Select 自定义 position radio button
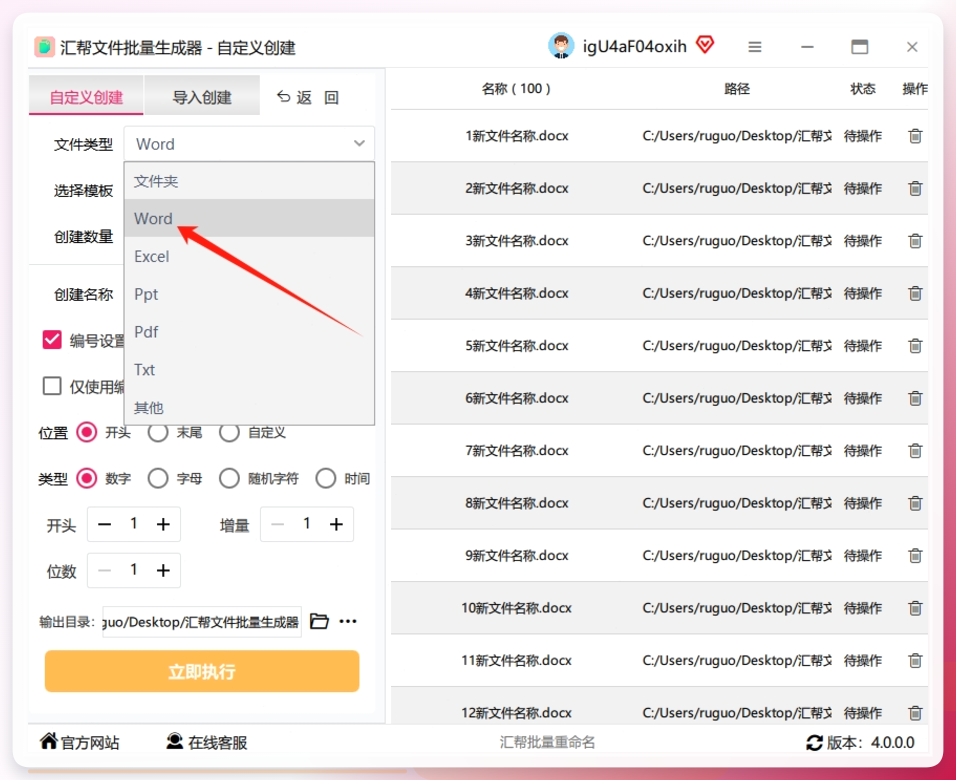This screenshot has width=956, height=780. tap(229, 432)
